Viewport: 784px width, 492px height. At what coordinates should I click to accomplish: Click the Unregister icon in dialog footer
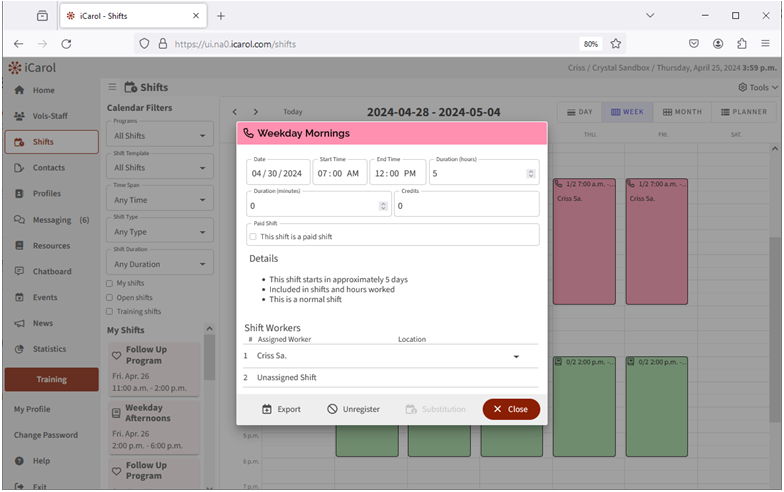(x=333, y=409)
